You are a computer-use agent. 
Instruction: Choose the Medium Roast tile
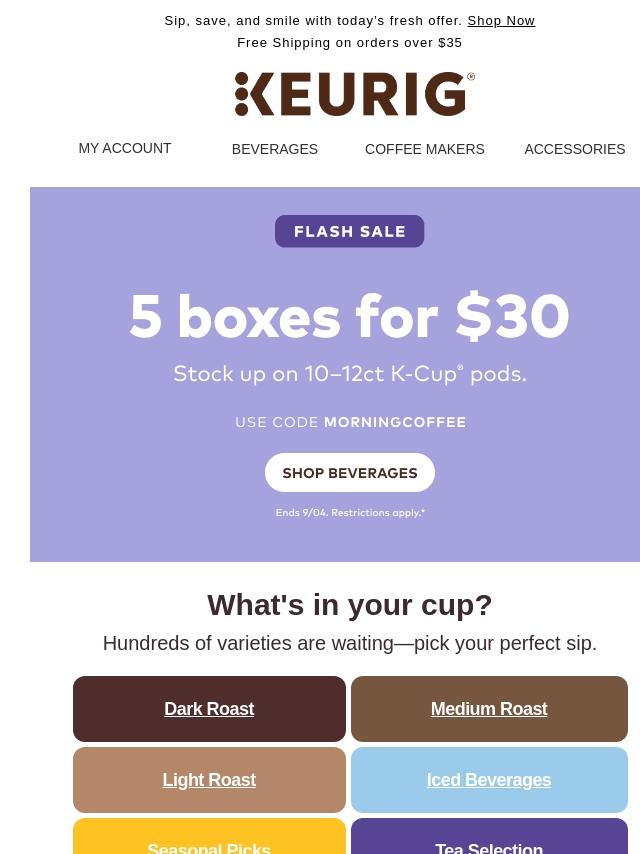(x=489, y=709)
